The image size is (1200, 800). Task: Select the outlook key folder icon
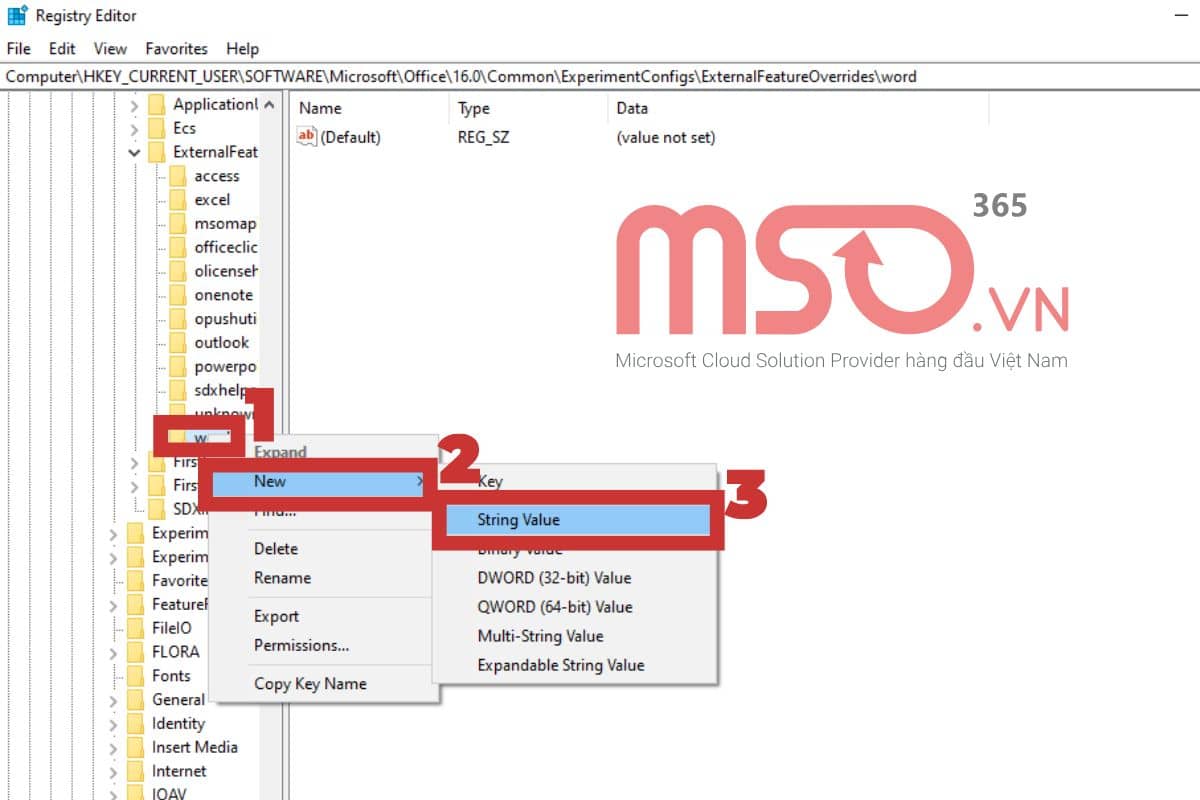coord(177,342)
